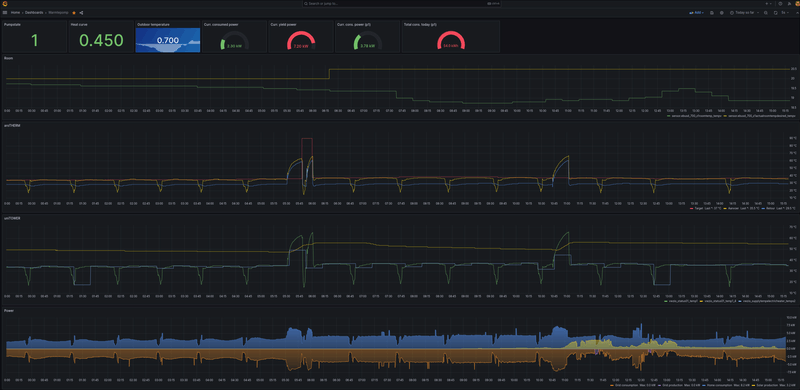Open the aroTHERM panel title menu

coord(11,125)
